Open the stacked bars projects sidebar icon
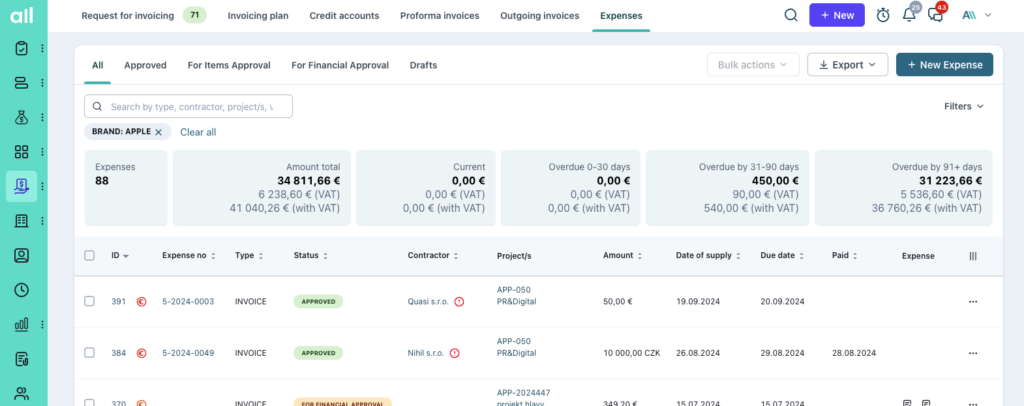The width and height of the screenshot is (1024, 406). tap(22, 83)
